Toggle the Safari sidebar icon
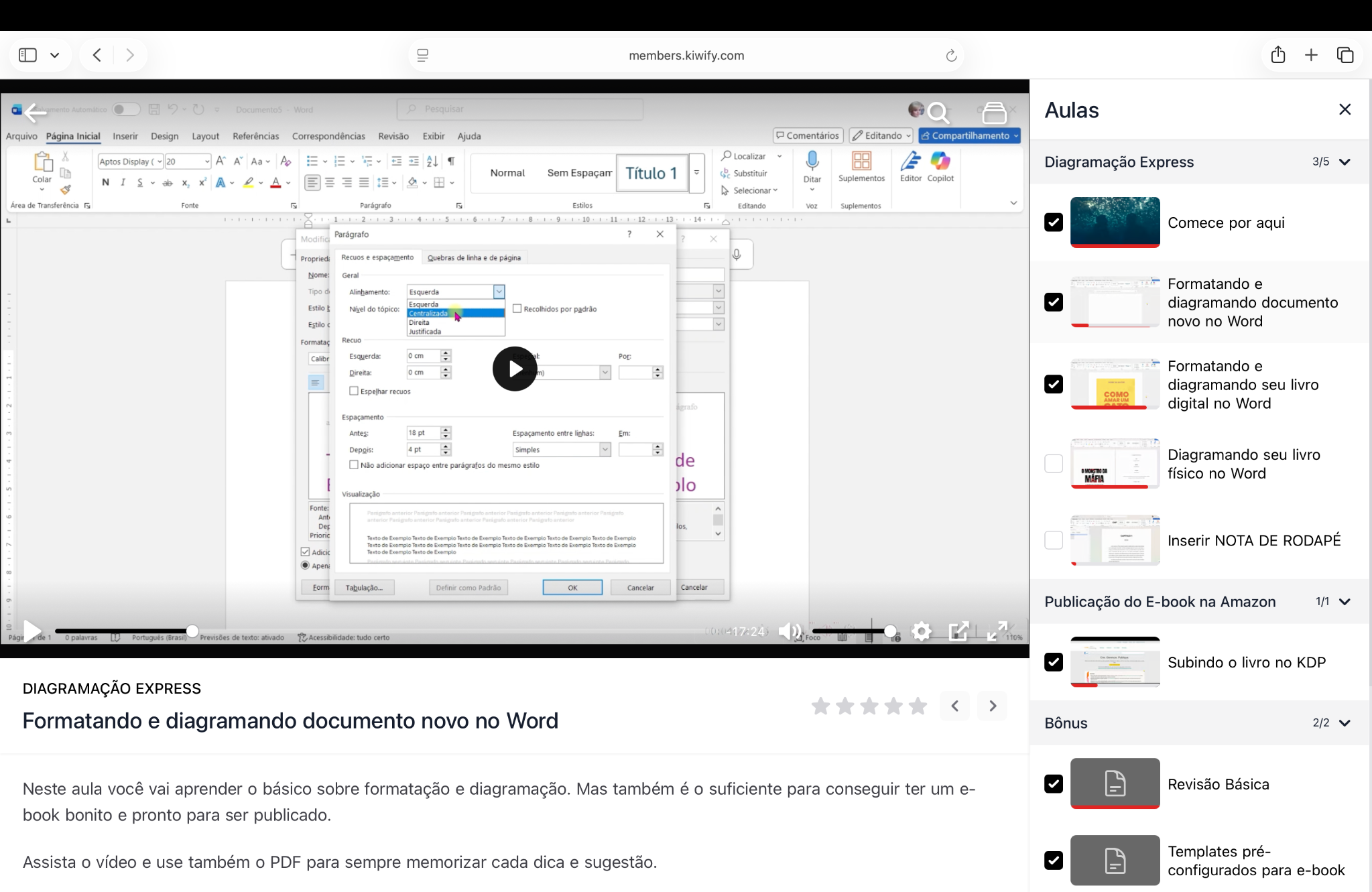Image resolution: width=1372 pixels, height=892 pixels. [27, 55]
